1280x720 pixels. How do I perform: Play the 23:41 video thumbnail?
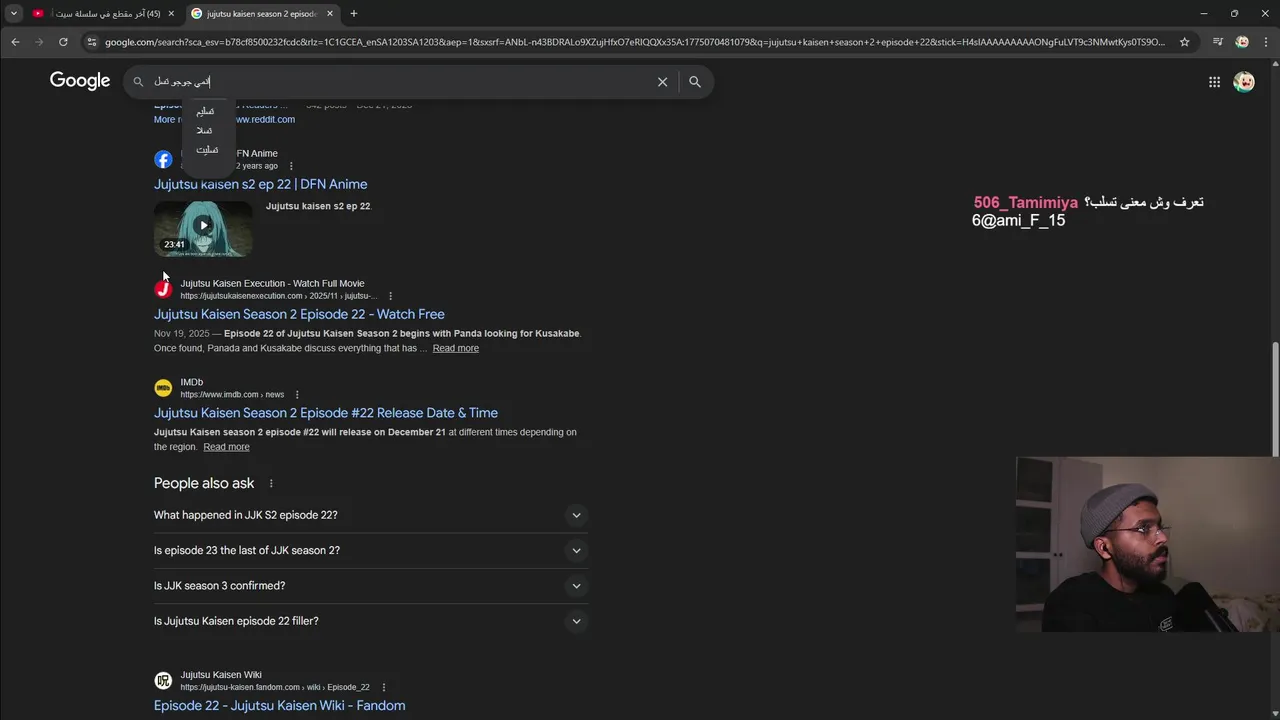click(203, 228)
